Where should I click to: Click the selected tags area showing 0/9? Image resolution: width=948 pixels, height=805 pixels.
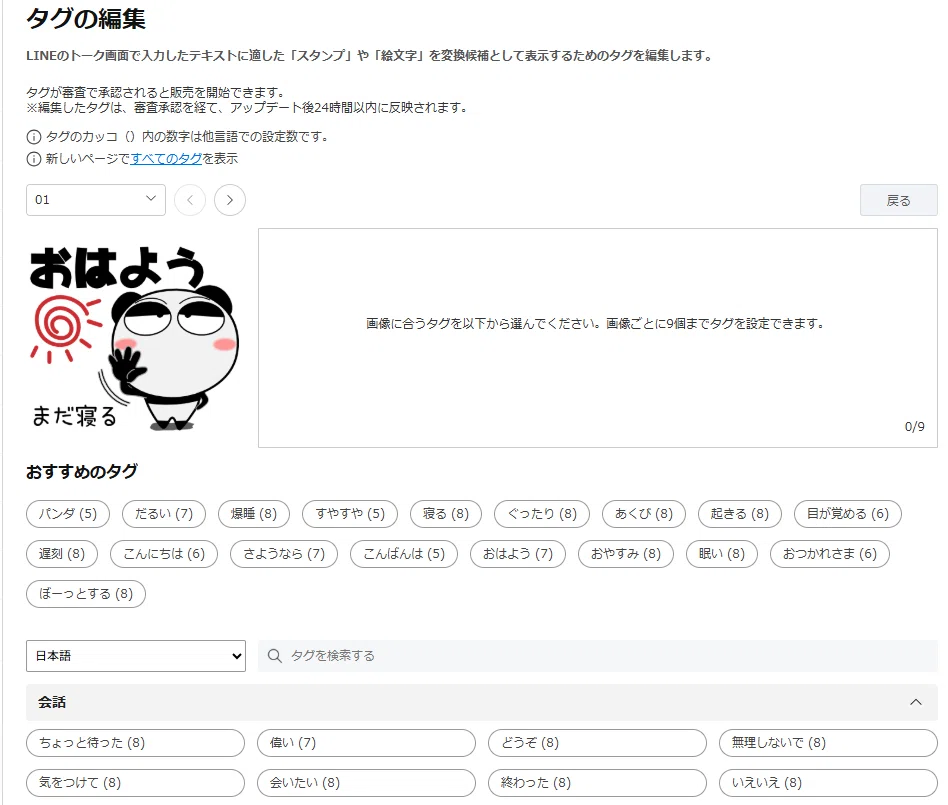click(598, 338)
